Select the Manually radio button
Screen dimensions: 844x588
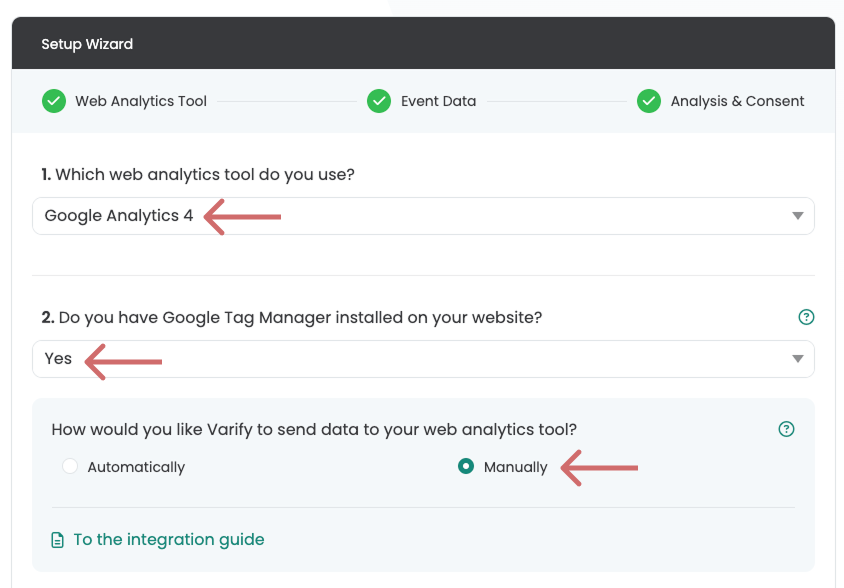click(x=466, y=466)
